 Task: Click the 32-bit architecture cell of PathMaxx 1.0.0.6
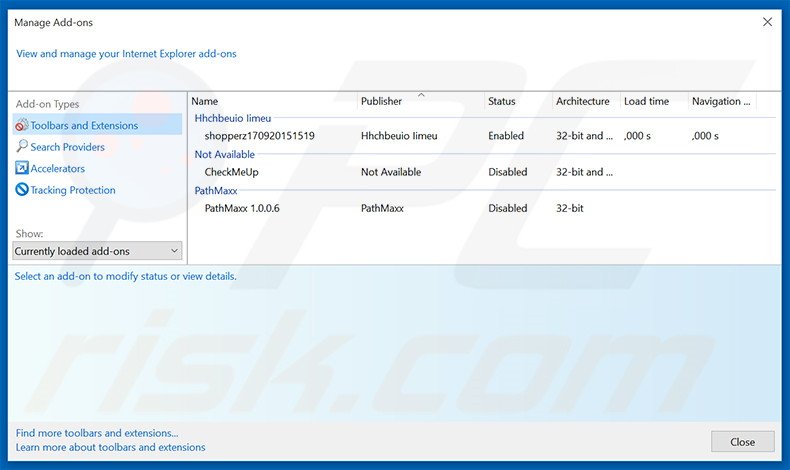click(x=570, y=208)
